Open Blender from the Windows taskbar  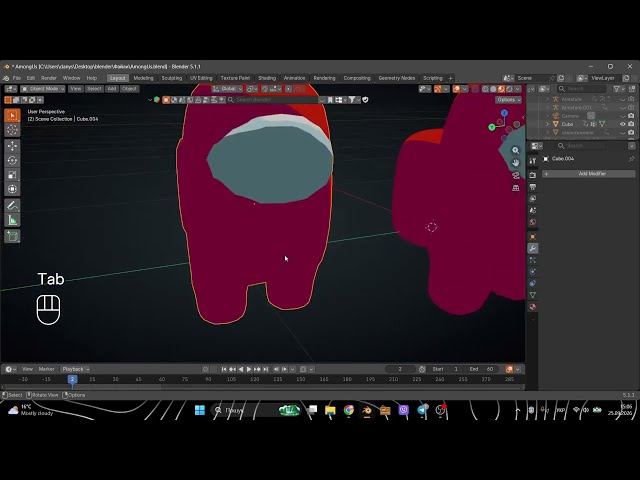click(x=367, y=410)
